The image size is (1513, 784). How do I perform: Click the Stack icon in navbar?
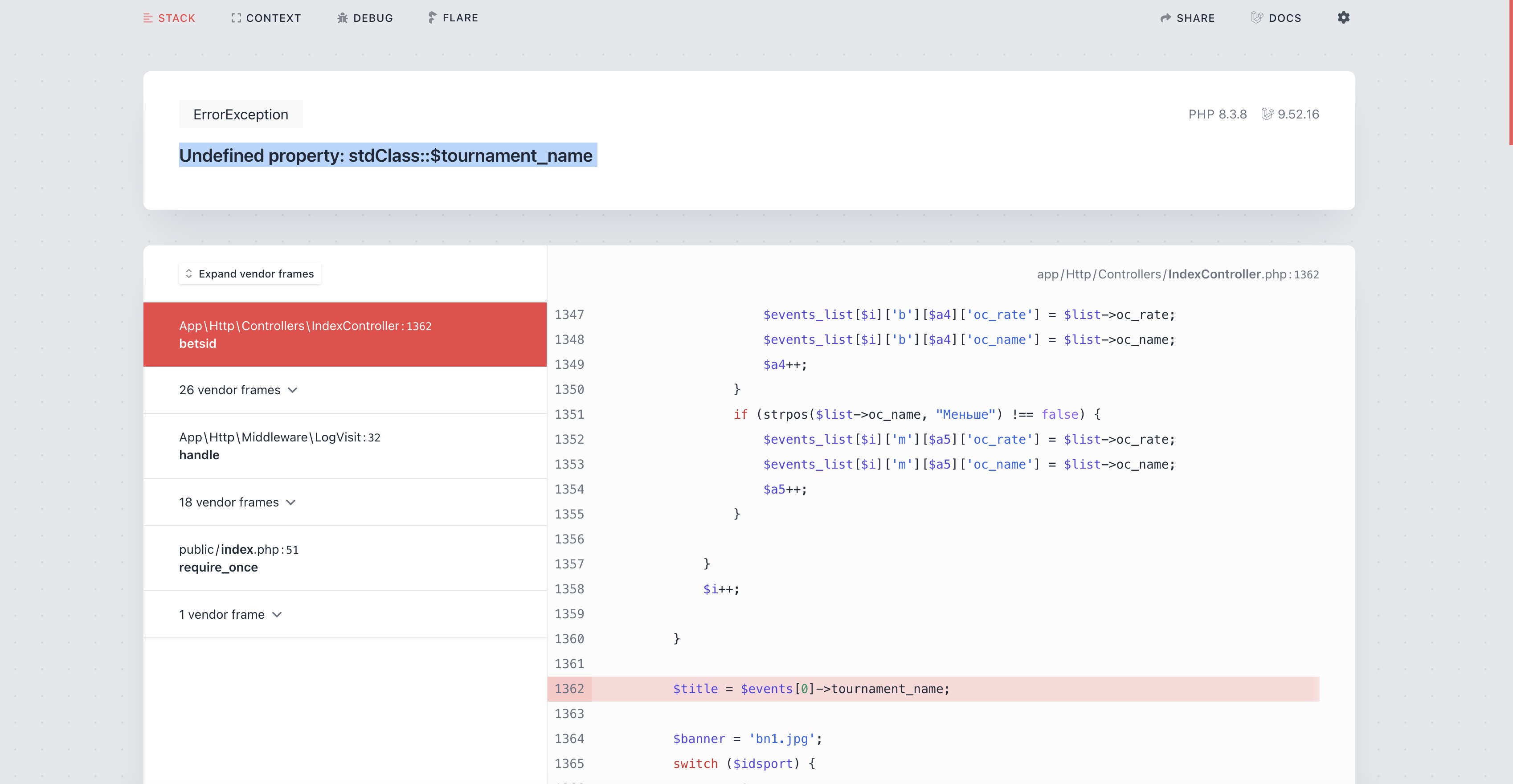coord(148,18)
